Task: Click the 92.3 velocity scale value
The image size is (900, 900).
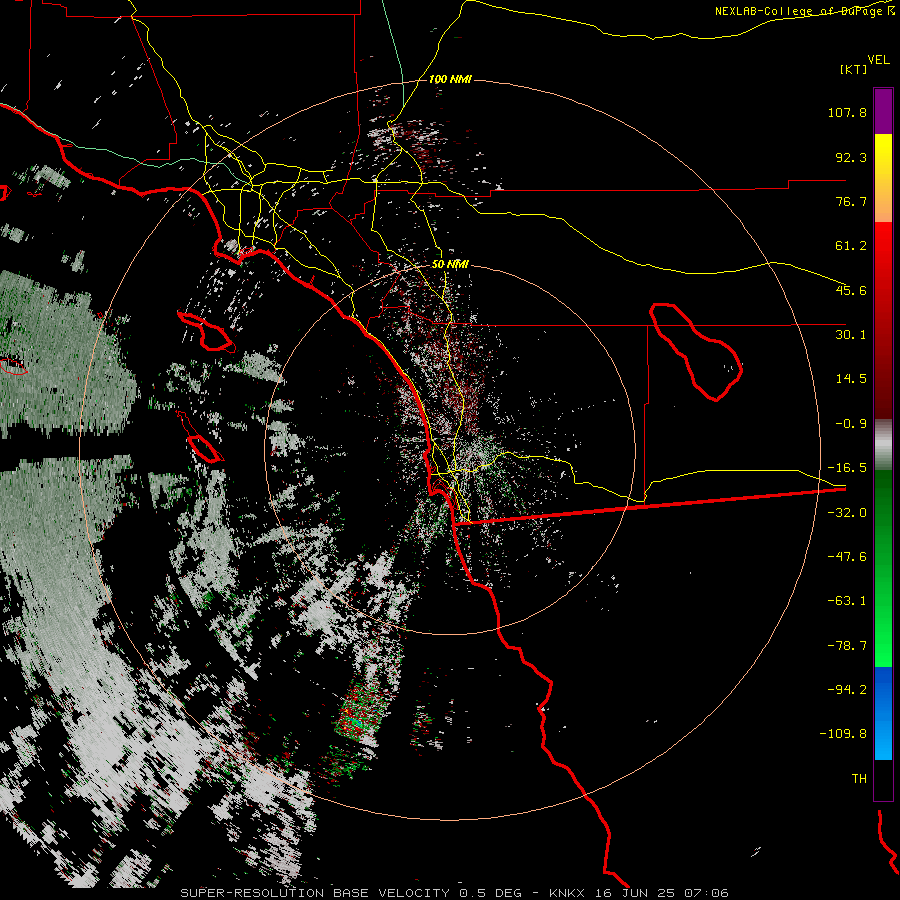Action: (x=851, y=157)
